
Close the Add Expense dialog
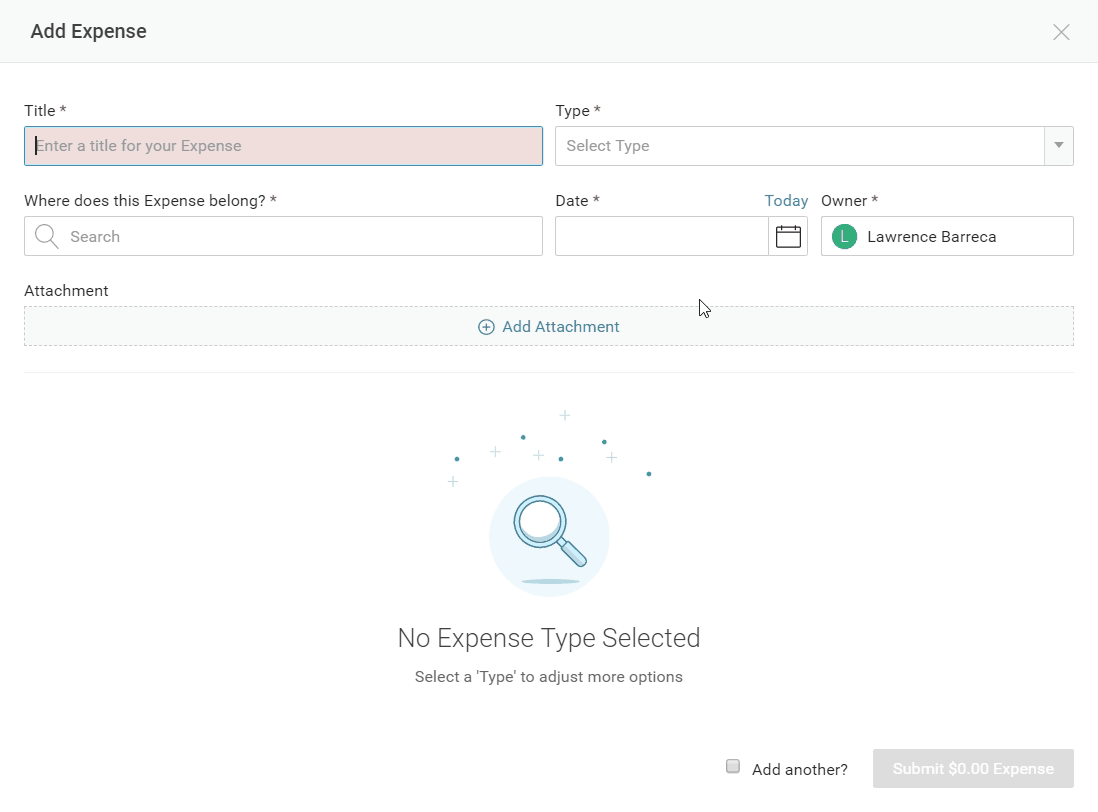[1061, 32]
